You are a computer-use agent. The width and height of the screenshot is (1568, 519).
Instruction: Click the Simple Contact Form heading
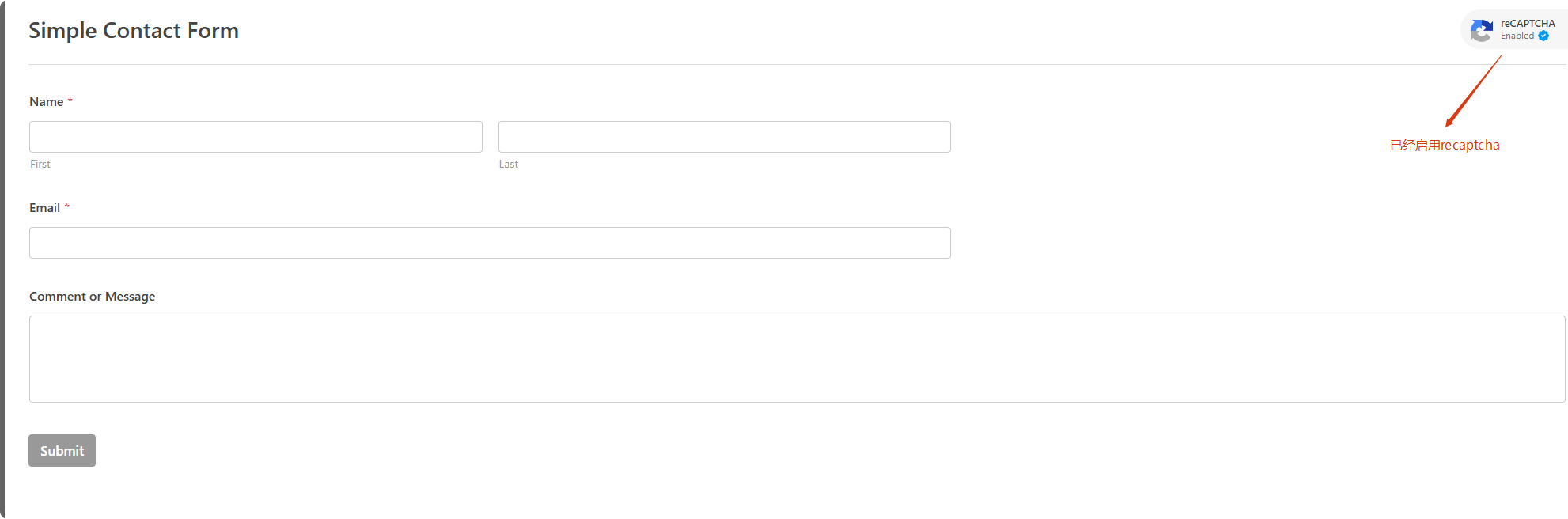[134, 30]
